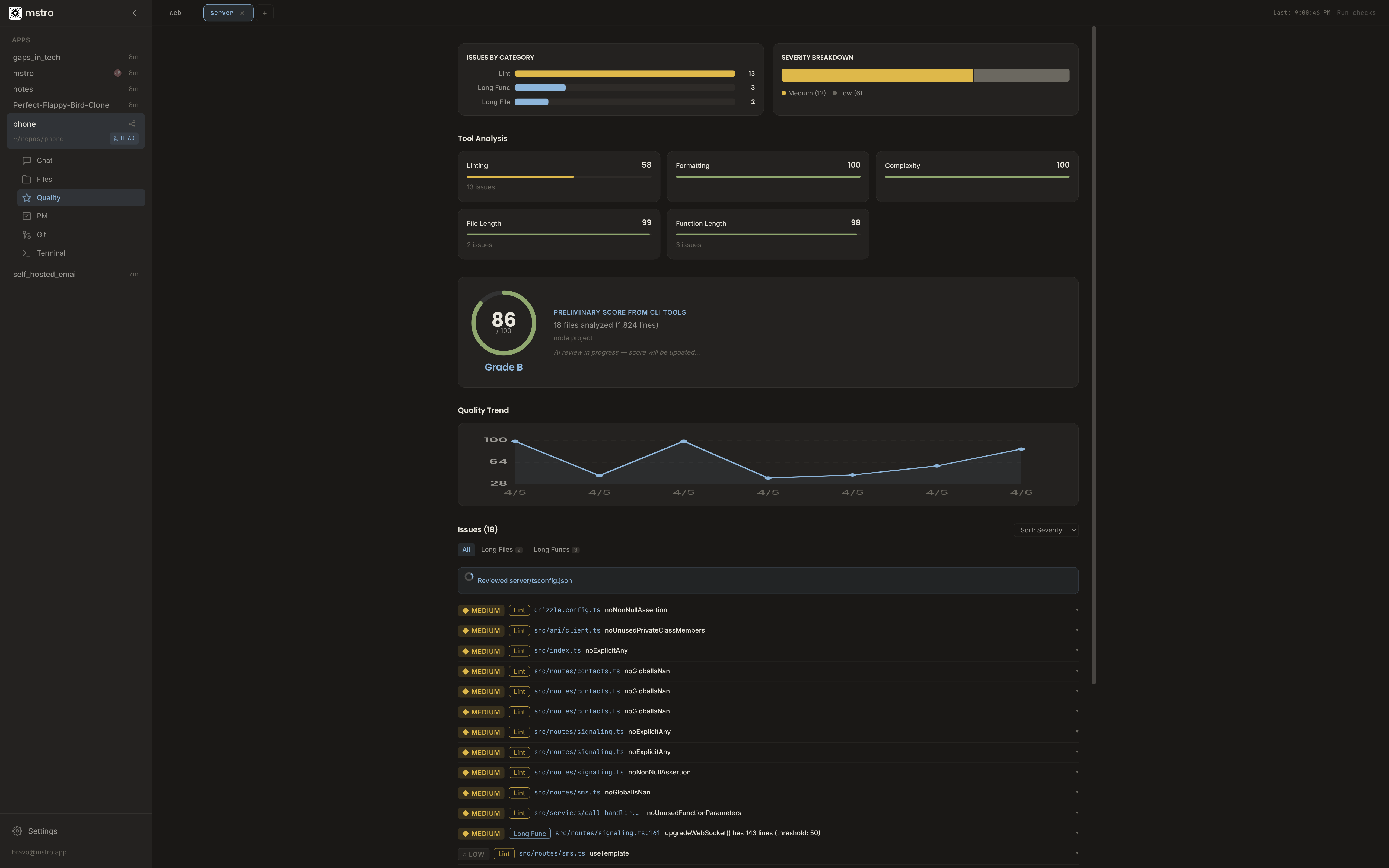Image resolution: width=1389 pixels, height=868 pixels.
Task: Close the server tab
Action: [242, 13]
